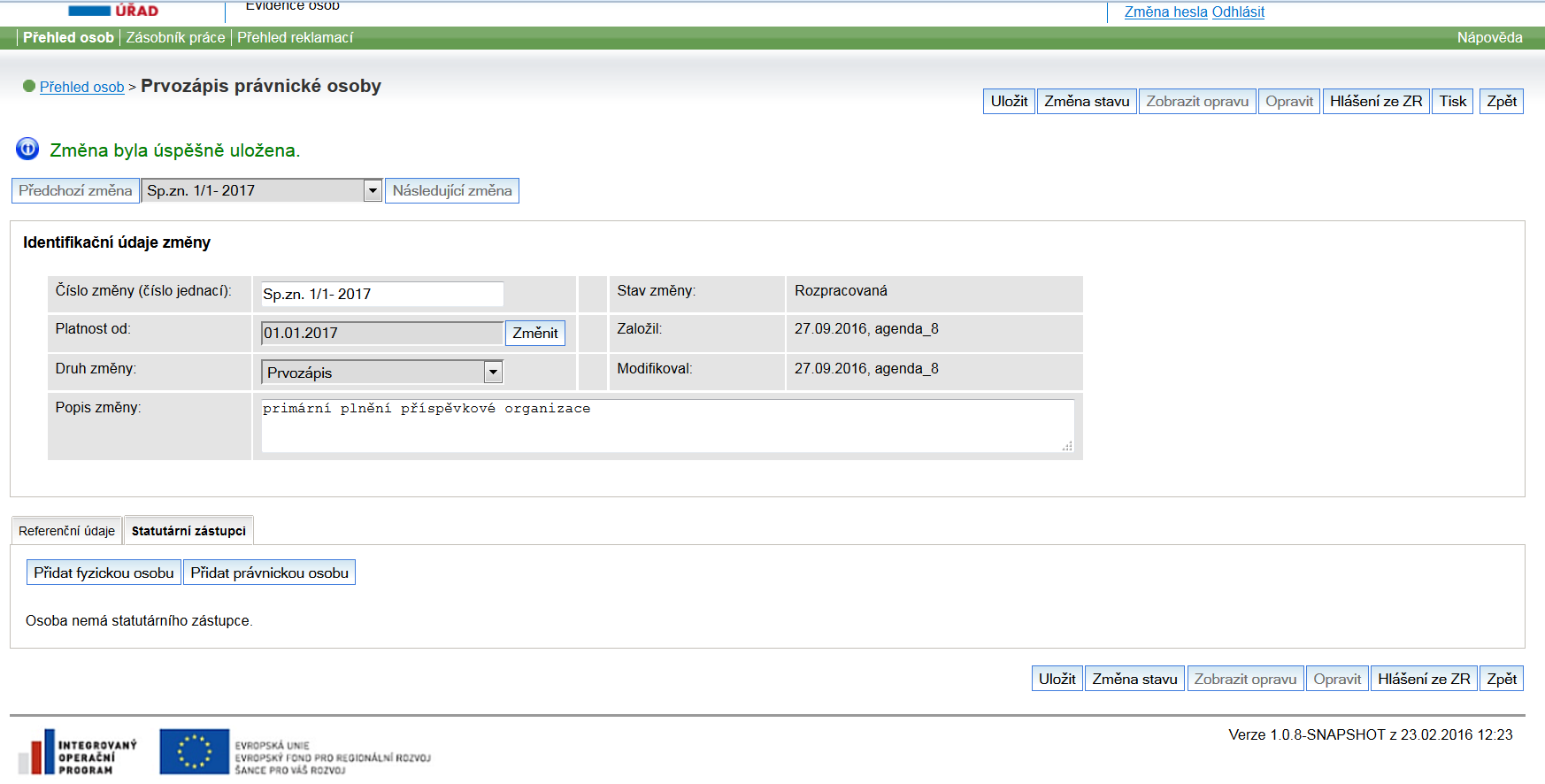
Task: Click the Změna byla úspěšně uložena message
Action: coord(174,150)
